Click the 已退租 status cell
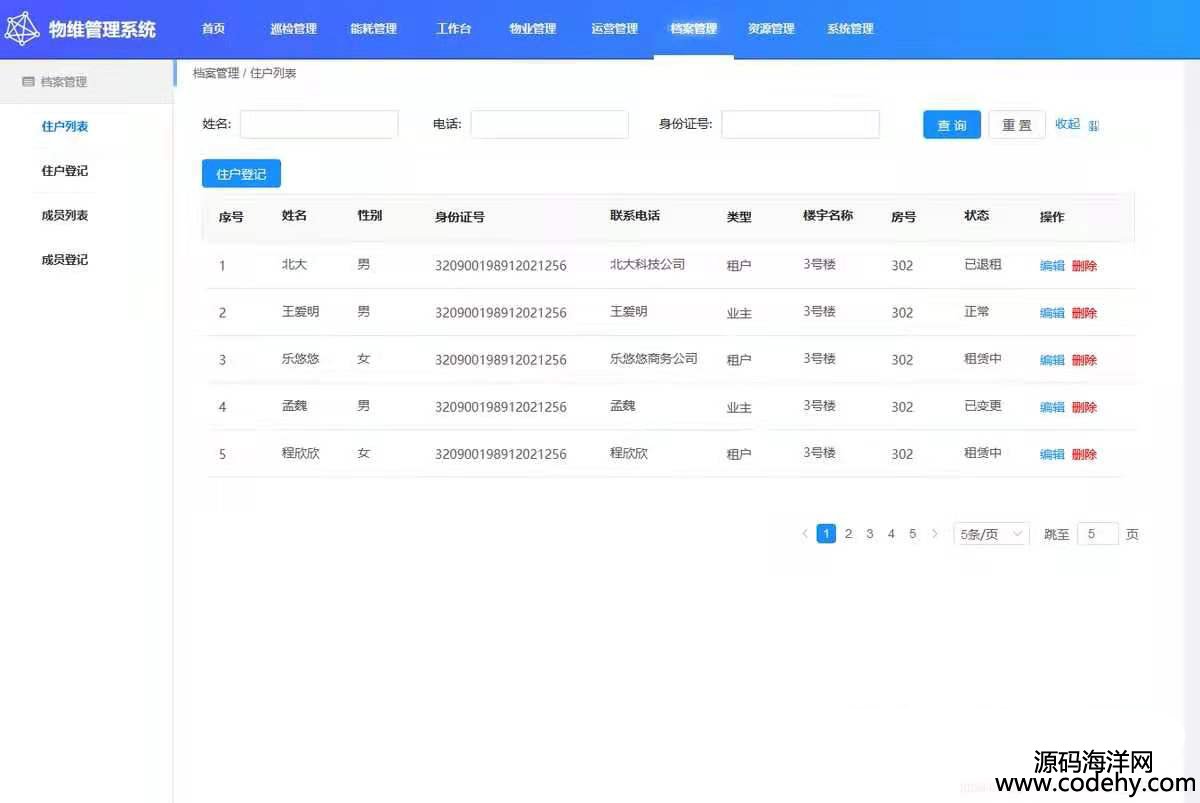Image resolution: width=1200 pixels, height=803 pixels. (983, 265)
